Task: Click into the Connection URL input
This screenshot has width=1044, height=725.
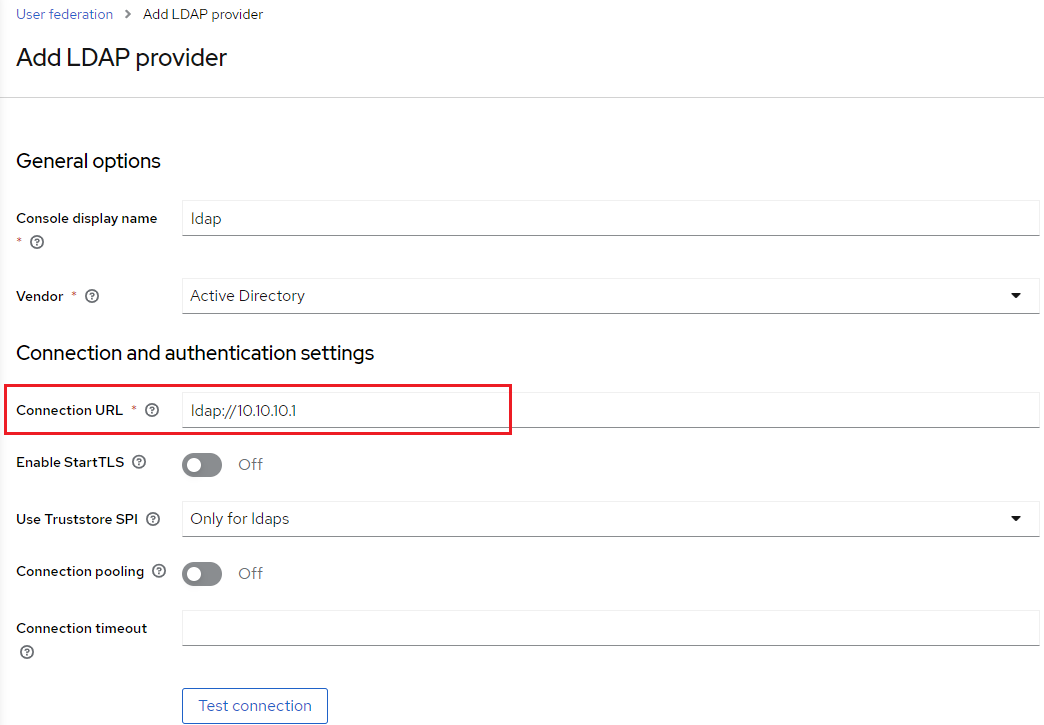Action: tap(610, 410)
